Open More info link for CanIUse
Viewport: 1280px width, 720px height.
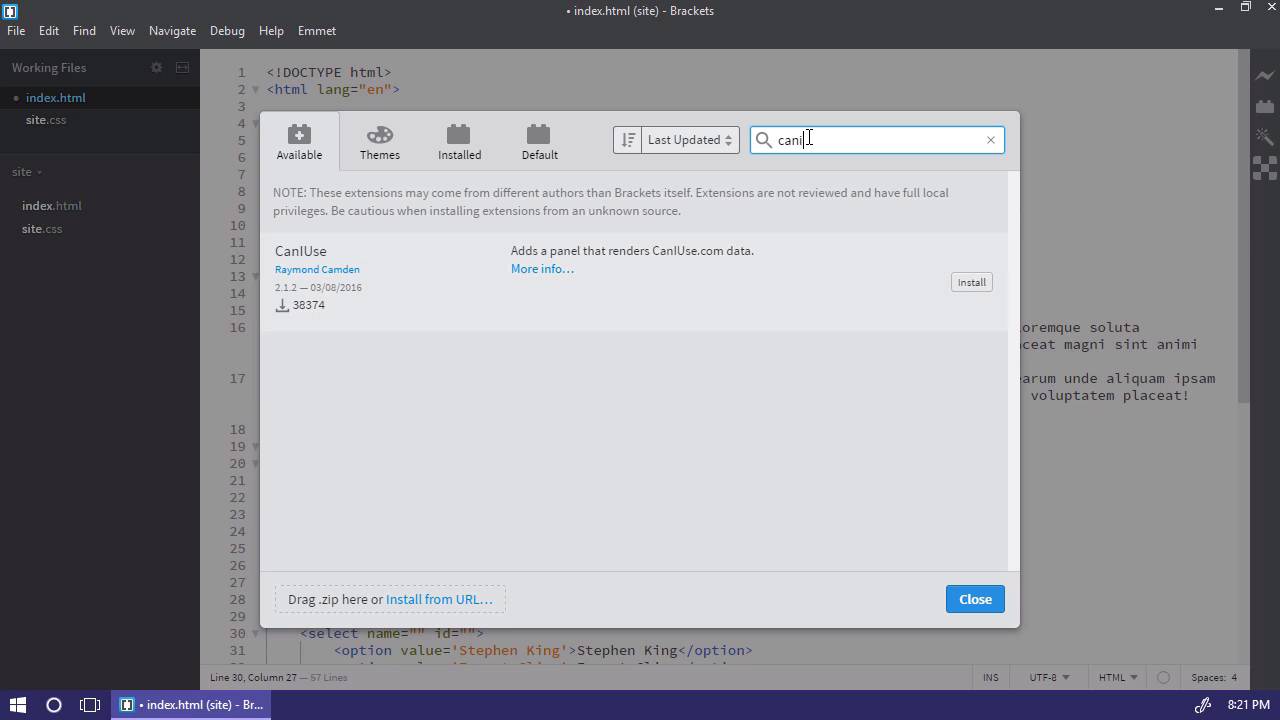[542, 269]
